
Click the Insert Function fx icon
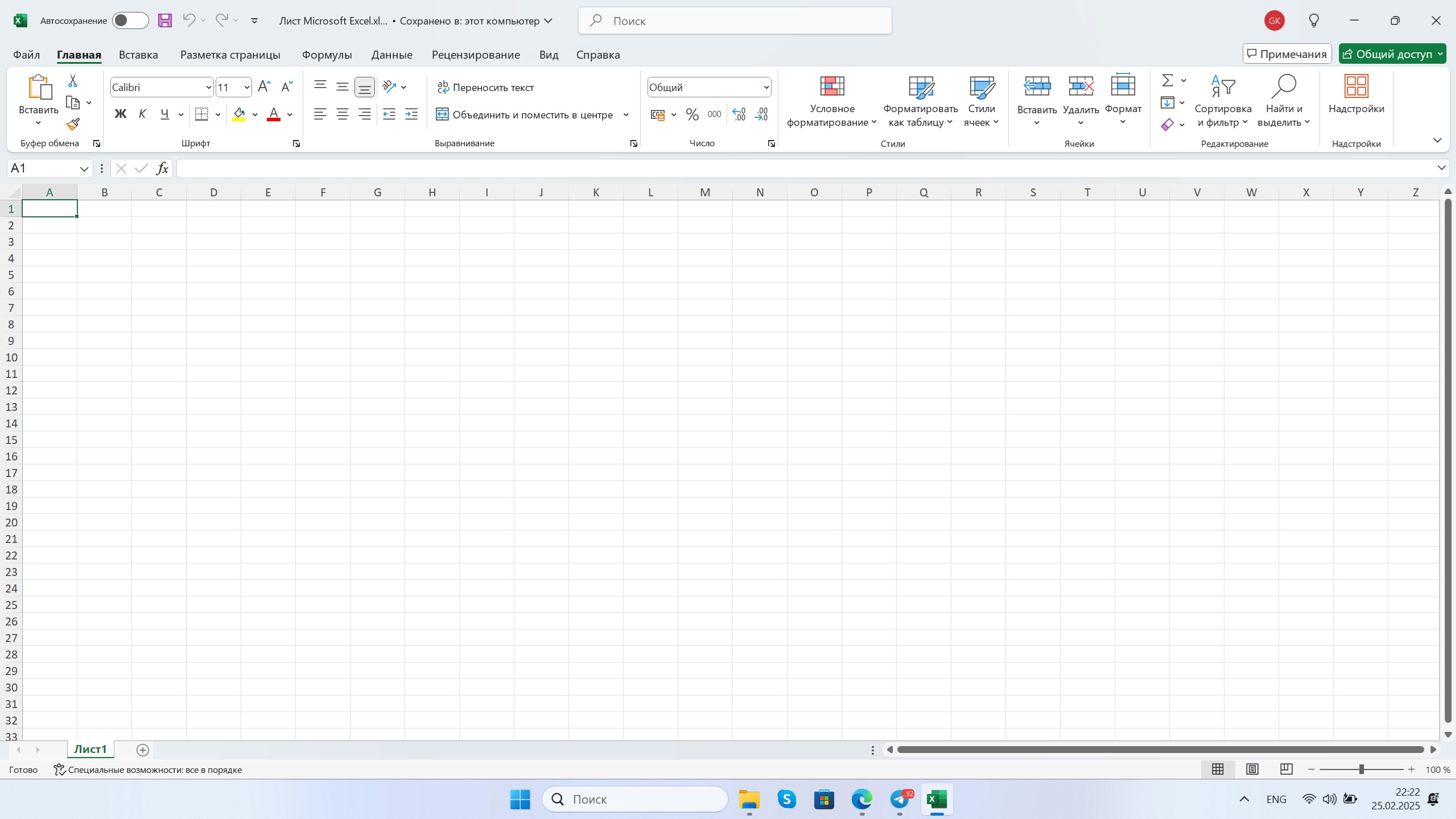[x=162, y=168]
